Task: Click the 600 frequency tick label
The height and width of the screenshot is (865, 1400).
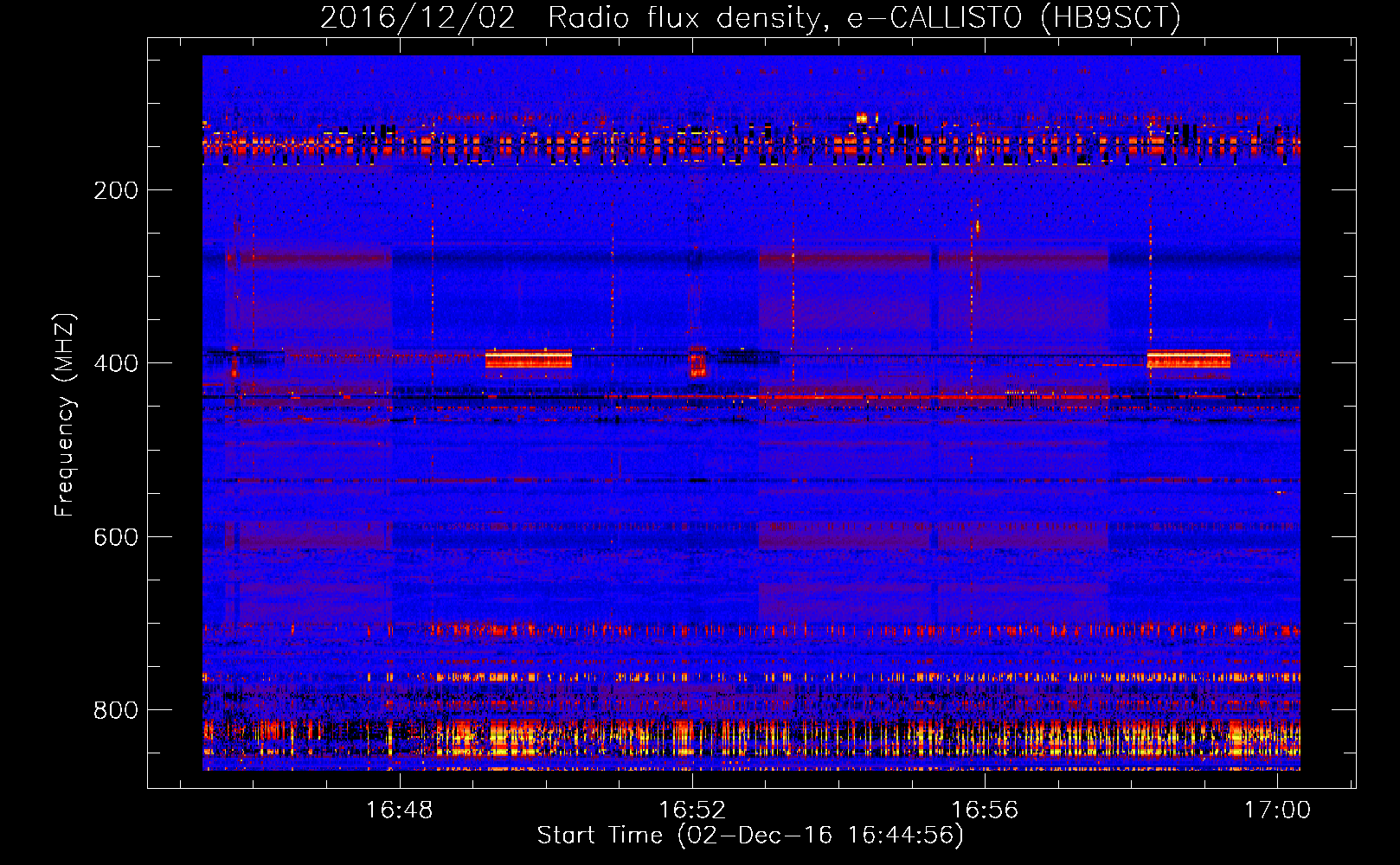Action: pyautogui.click(x=116, y=537)
